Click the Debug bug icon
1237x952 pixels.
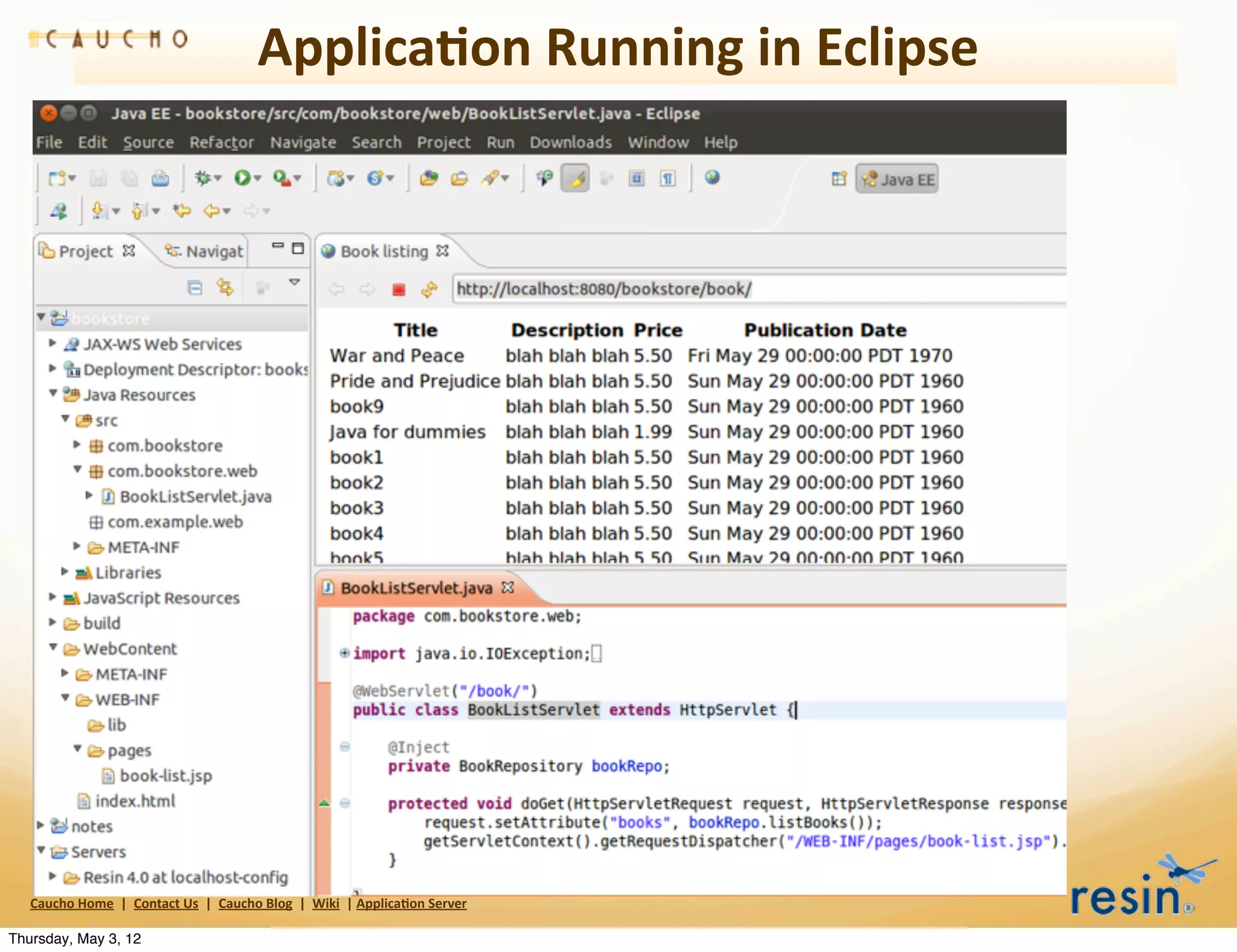(x=203, y=178)
